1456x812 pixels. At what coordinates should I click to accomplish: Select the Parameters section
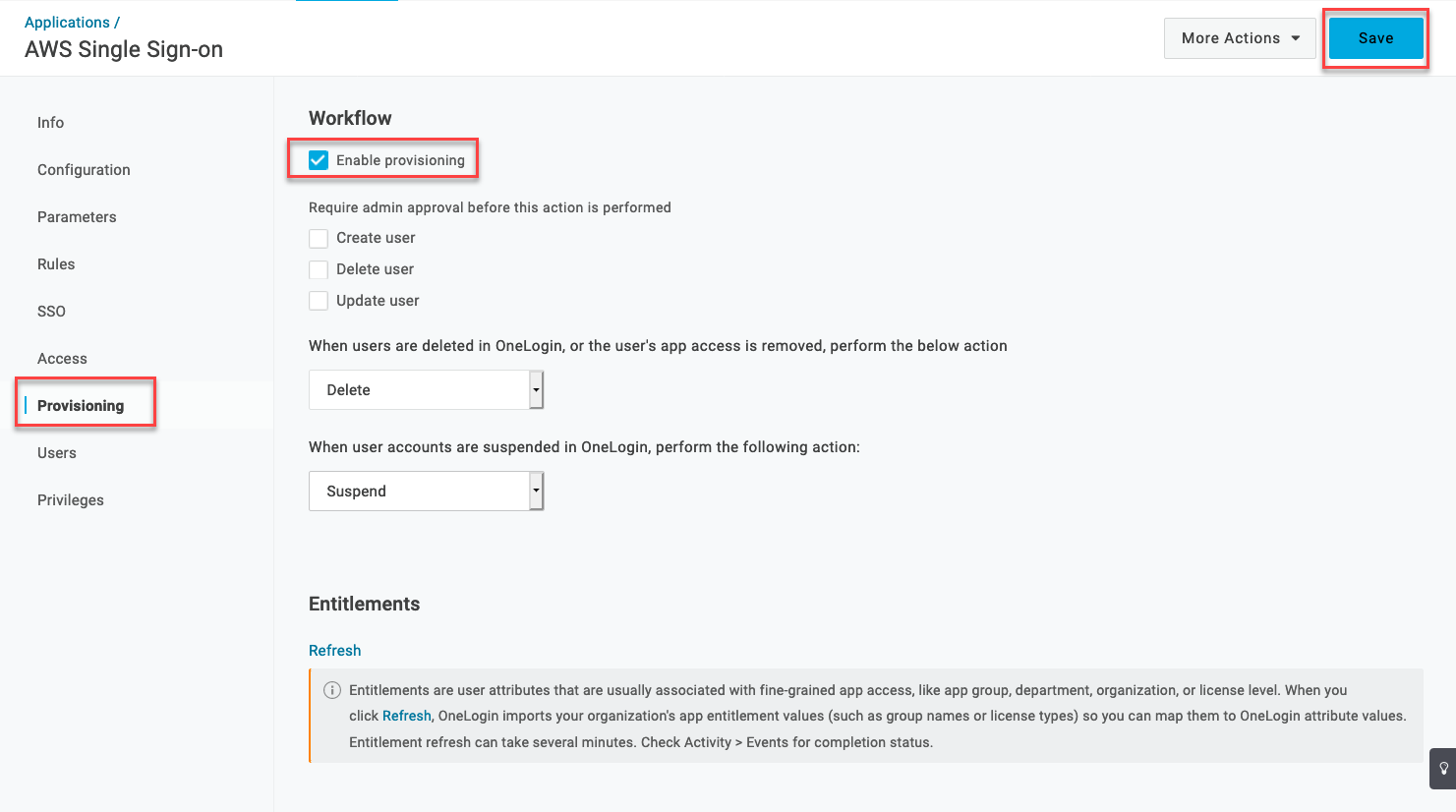pos(77,216)
